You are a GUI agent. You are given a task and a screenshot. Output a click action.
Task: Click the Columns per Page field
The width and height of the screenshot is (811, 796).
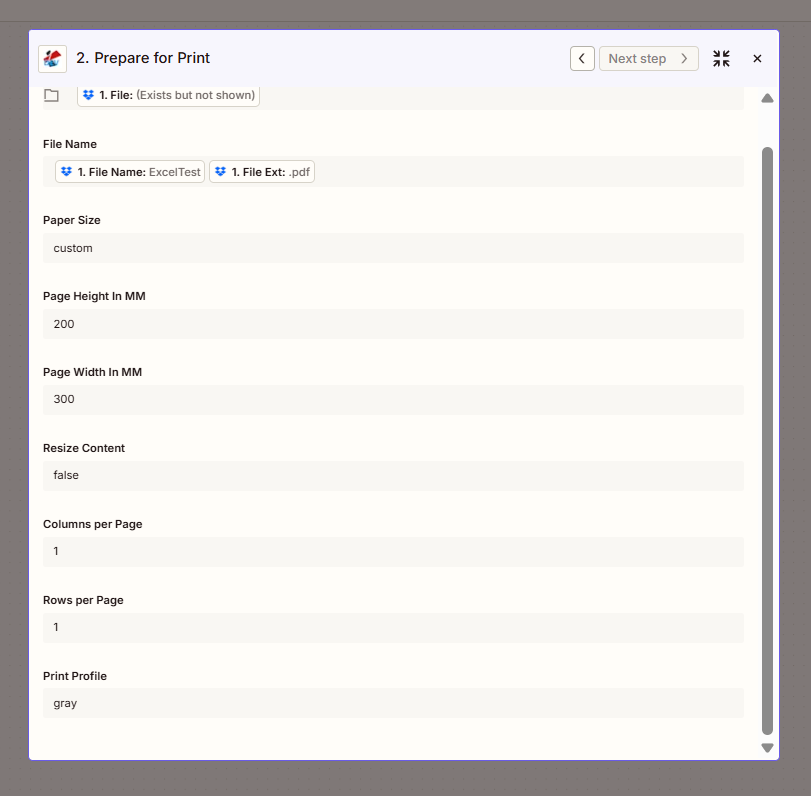[393, 552]
